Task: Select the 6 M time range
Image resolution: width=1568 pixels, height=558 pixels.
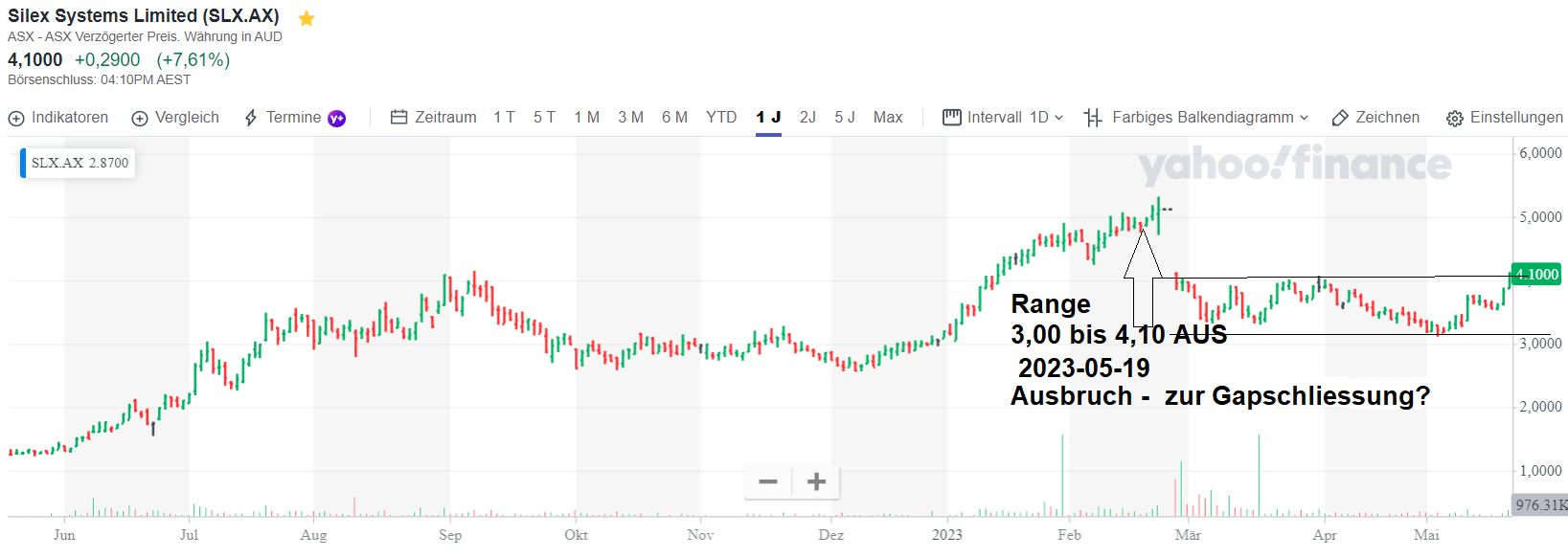Action: coord(674,118)
